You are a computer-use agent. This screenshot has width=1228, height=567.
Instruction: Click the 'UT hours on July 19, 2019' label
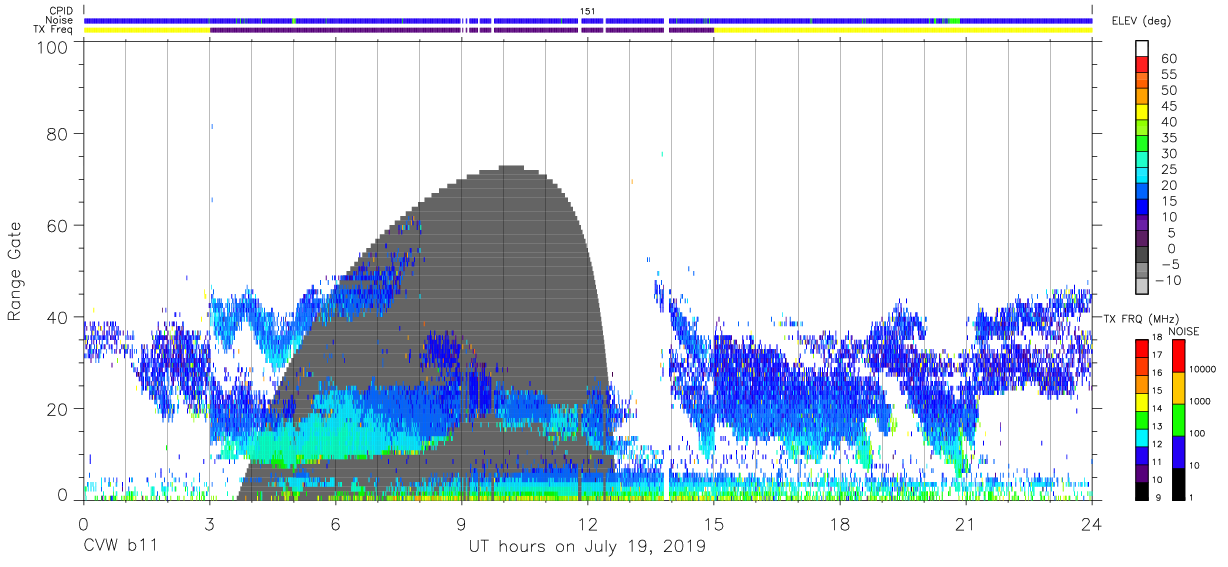(x=588, y=547)
